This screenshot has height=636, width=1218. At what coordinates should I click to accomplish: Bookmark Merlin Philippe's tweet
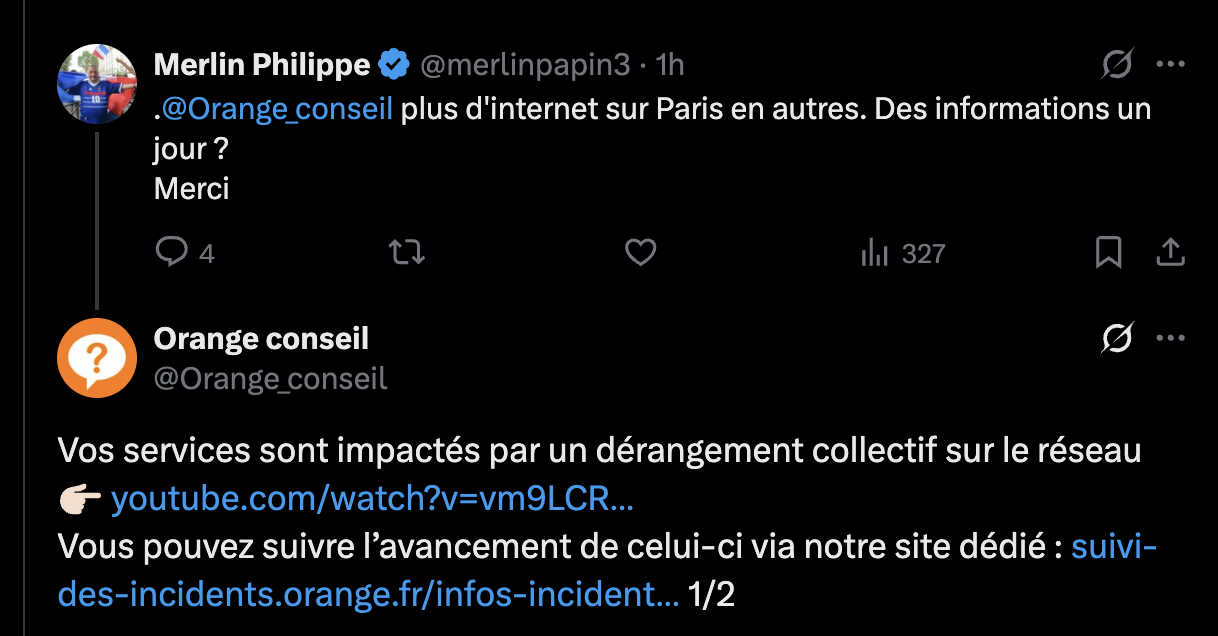(x=1108, y=253)
